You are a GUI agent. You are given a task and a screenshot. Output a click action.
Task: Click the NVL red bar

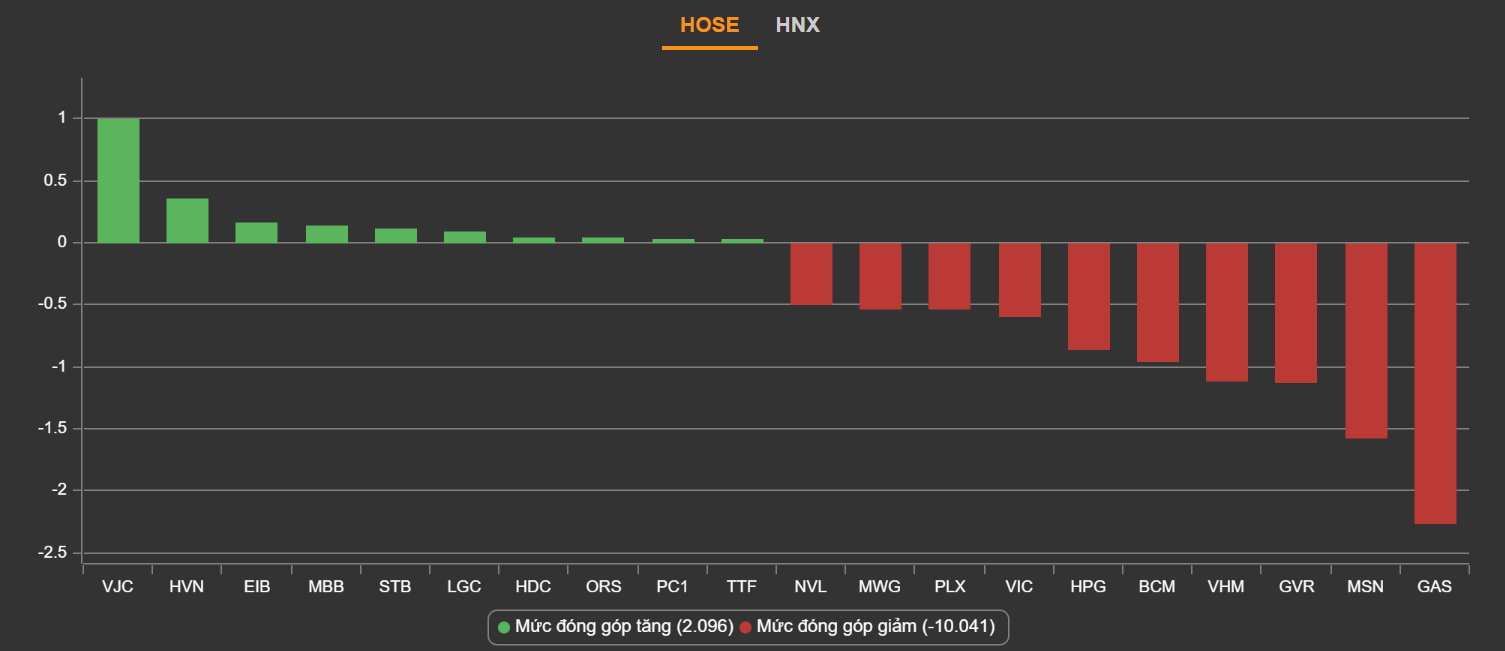pos(811,274)
